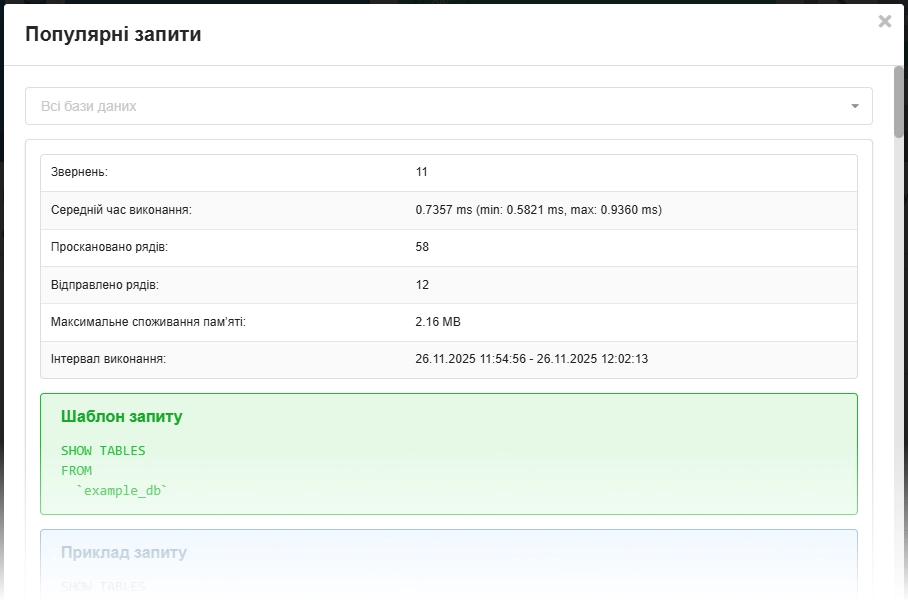Close the Популярні запити dialog

pyautogui.click(x=884, y=21)
